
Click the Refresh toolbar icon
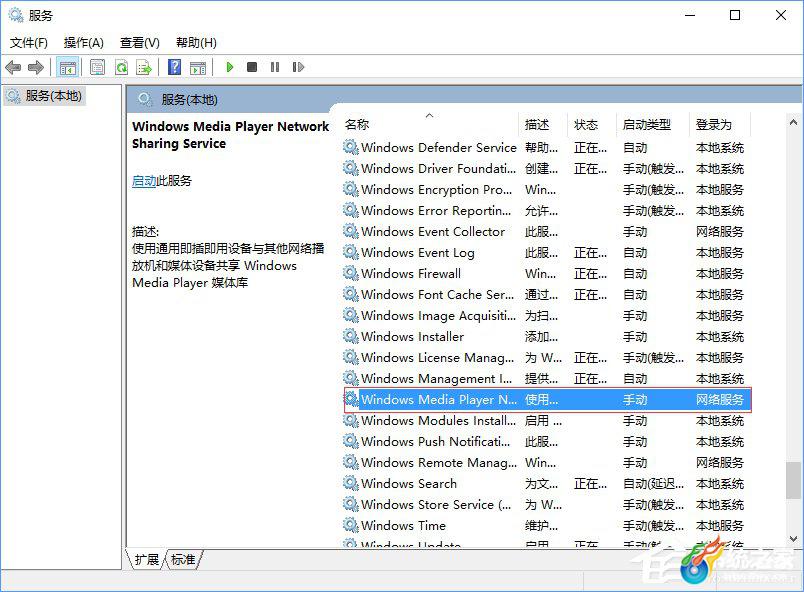pyautogui.click(x=122, y=67)
